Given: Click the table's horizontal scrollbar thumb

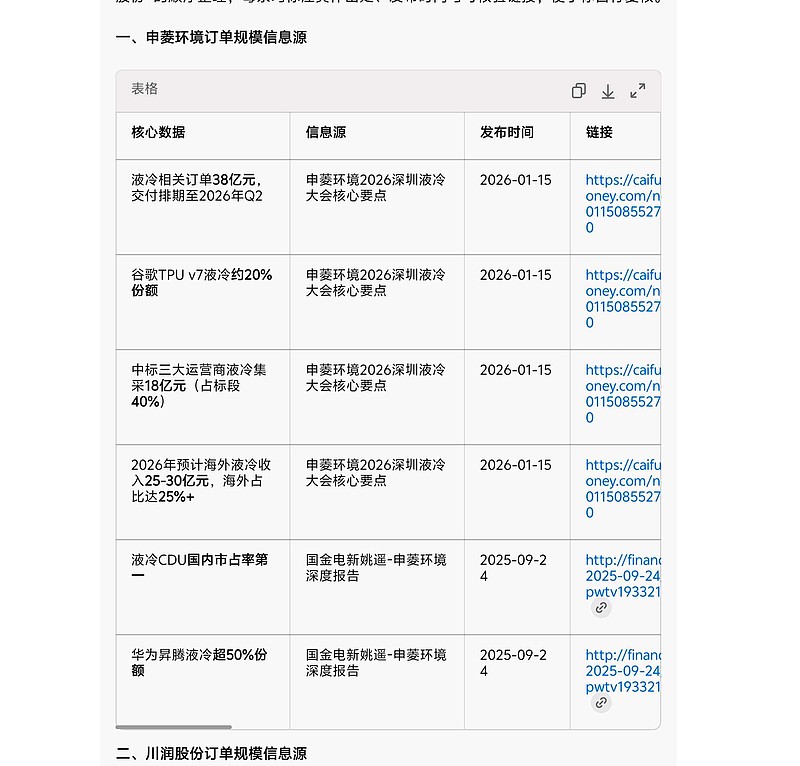Looking at the screenshot, I should [173, 727].
